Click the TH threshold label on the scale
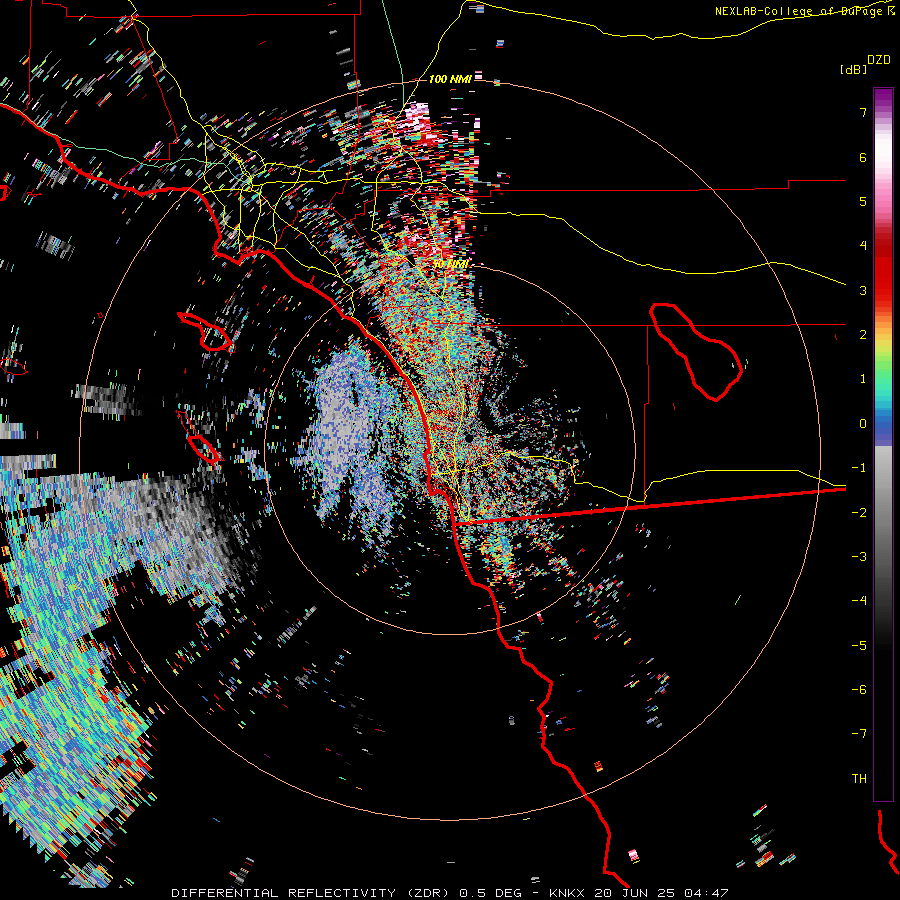 tap(859, 779)
